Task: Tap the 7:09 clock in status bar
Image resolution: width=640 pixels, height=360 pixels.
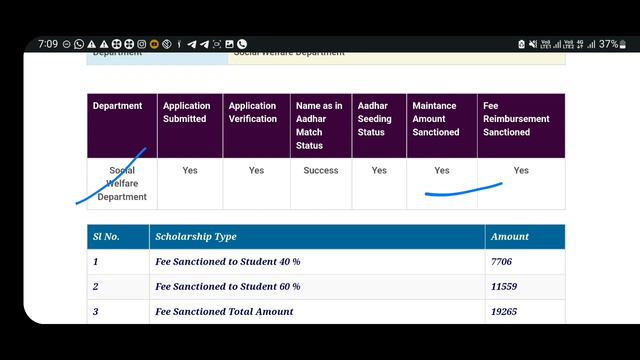Action: tap(48, 44)
